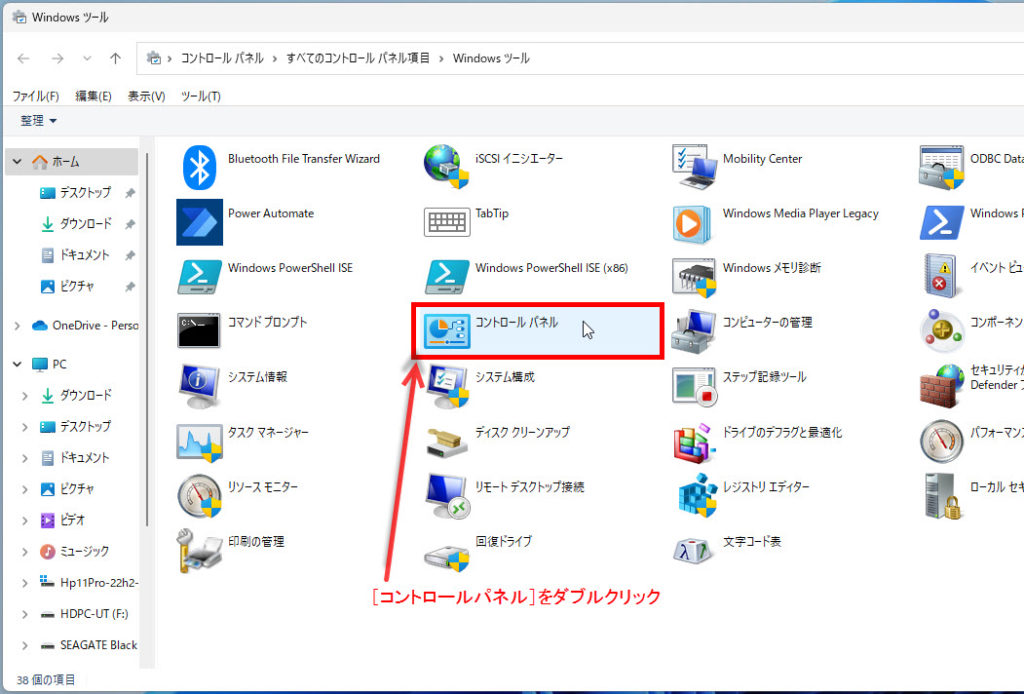Open the Bluetooth File Transfer Wizard icon
The image size is (1024, 694).
point(200,167)
